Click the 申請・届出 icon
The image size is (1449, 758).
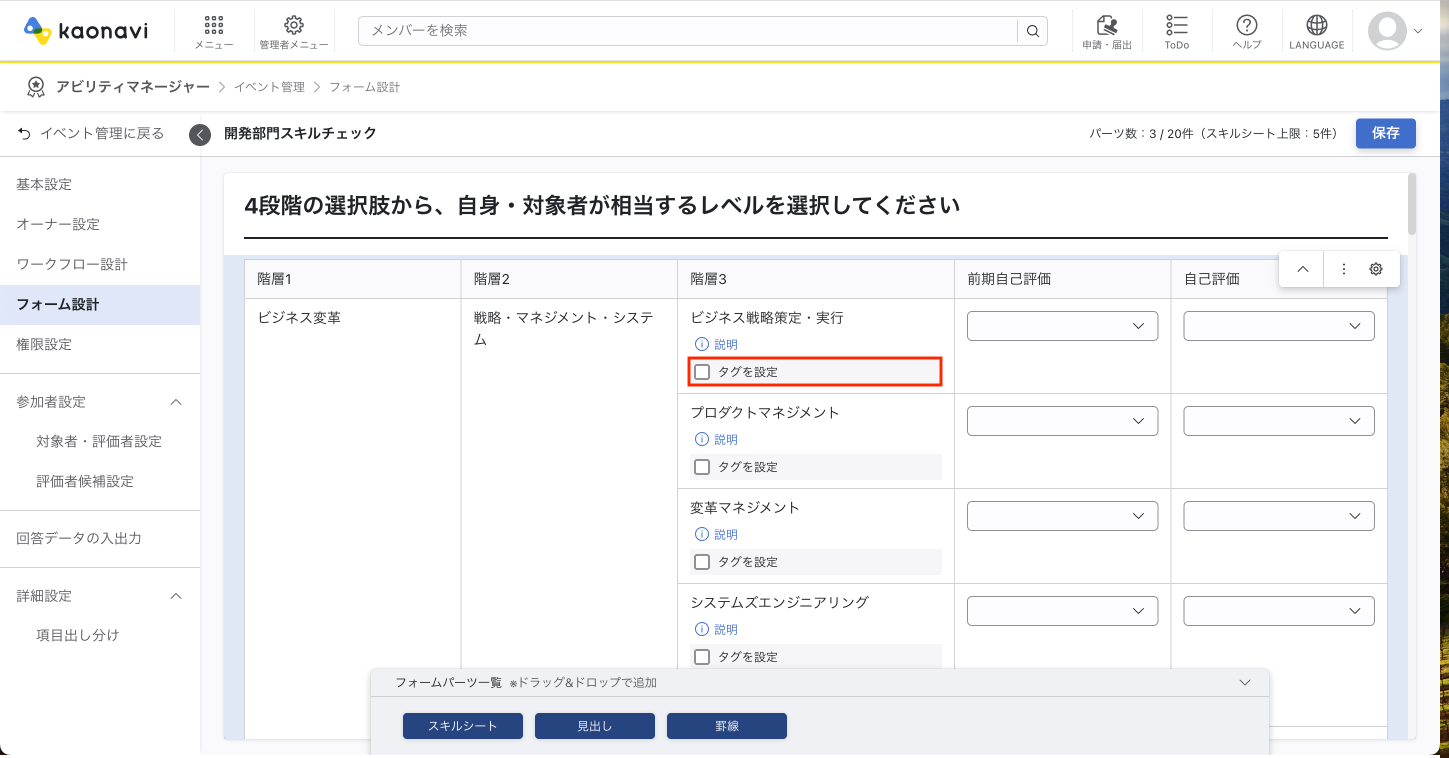click(x=1106, y=30)
